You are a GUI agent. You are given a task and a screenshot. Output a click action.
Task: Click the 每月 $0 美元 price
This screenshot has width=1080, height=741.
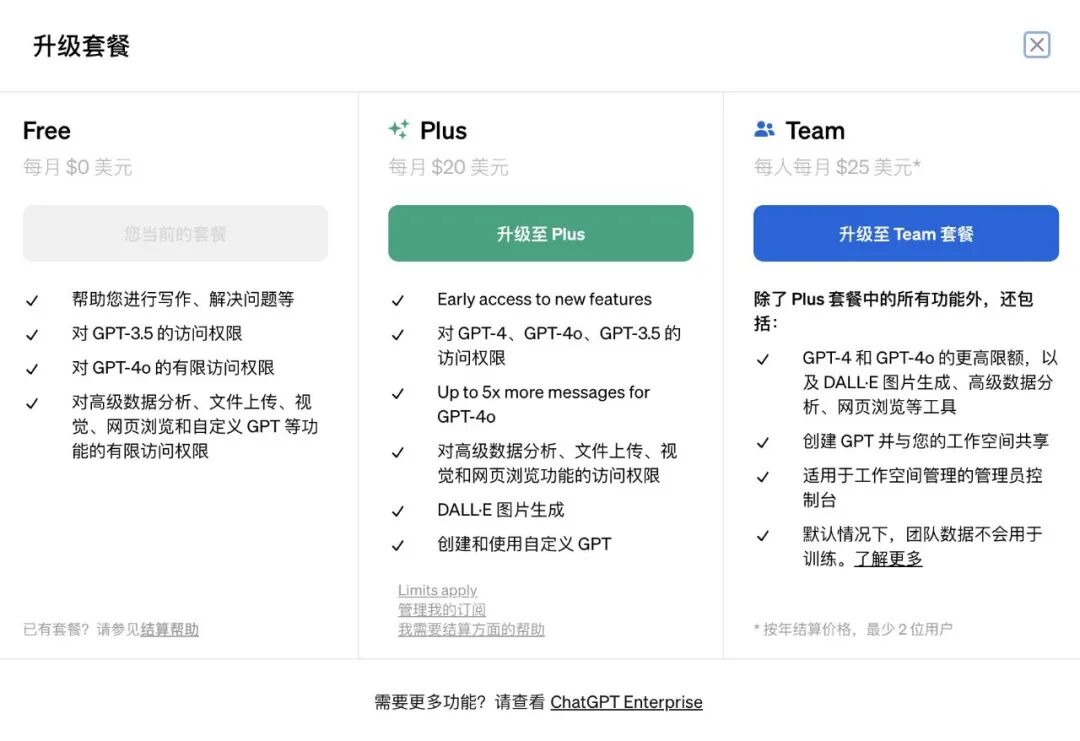(77, 167)
